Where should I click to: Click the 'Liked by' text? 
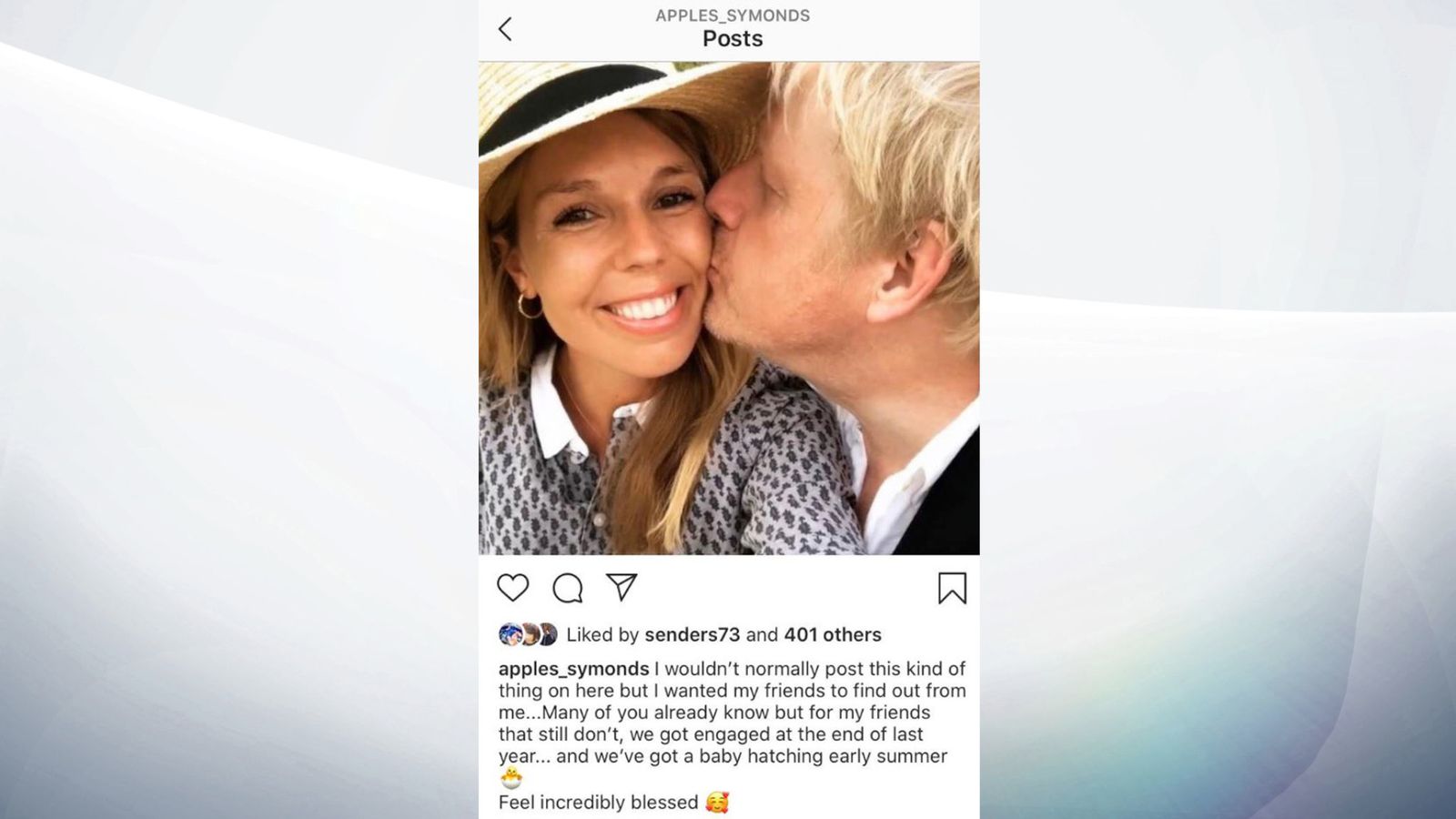pos(602,634)
